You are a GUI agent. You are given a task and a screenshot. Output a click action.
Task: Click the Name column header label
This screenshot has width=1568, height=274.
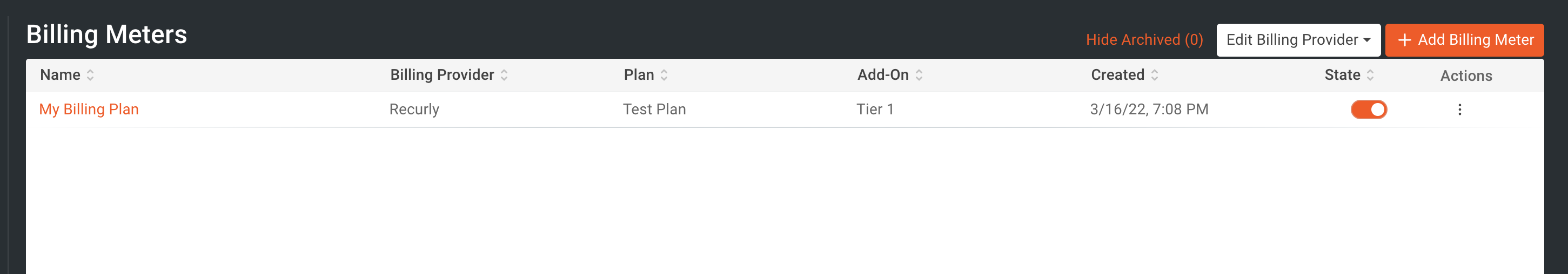pos(61,75)
